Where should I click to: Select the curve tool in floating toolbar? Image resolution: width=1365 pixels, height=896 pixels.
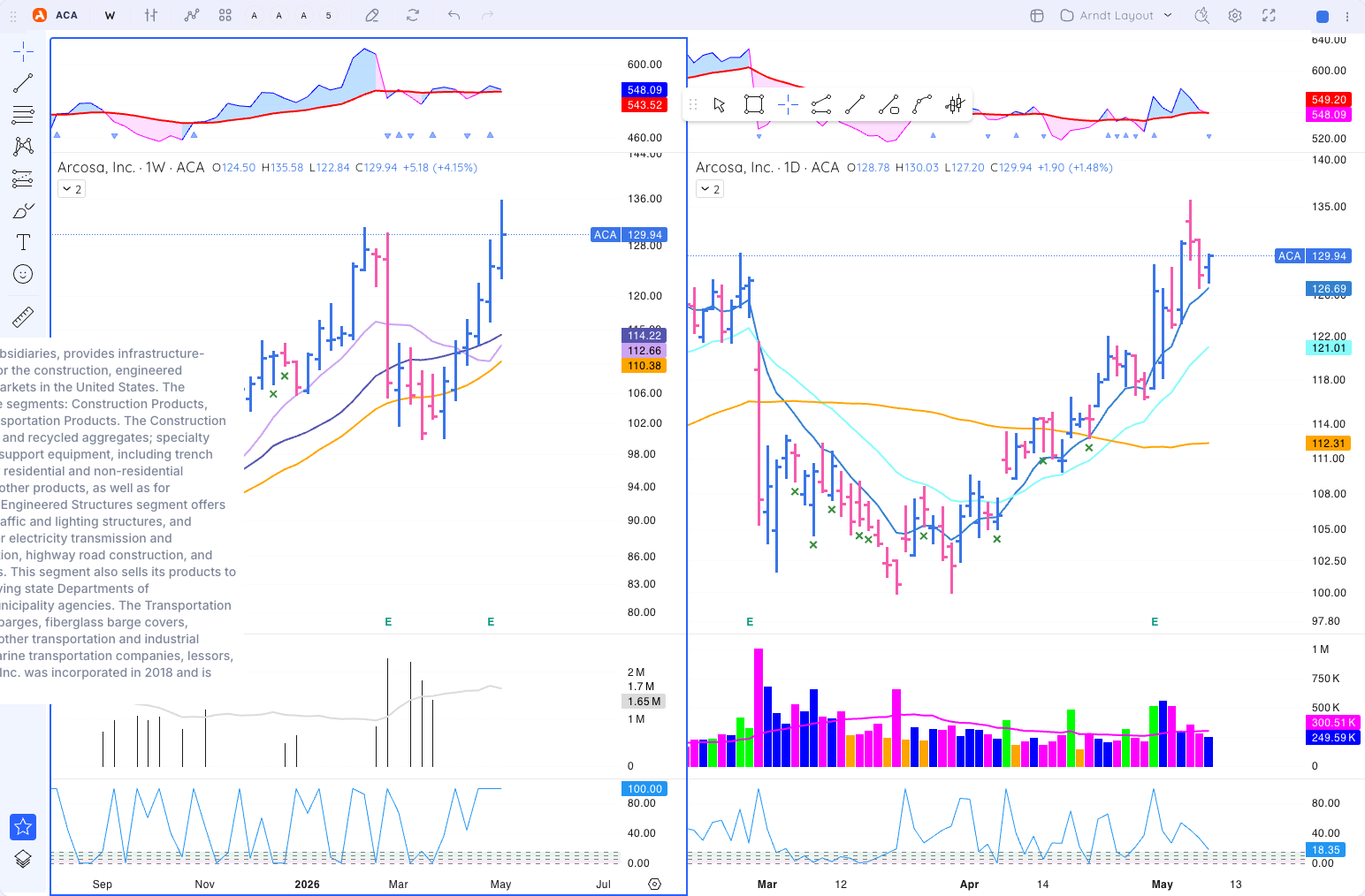point(922,105)
